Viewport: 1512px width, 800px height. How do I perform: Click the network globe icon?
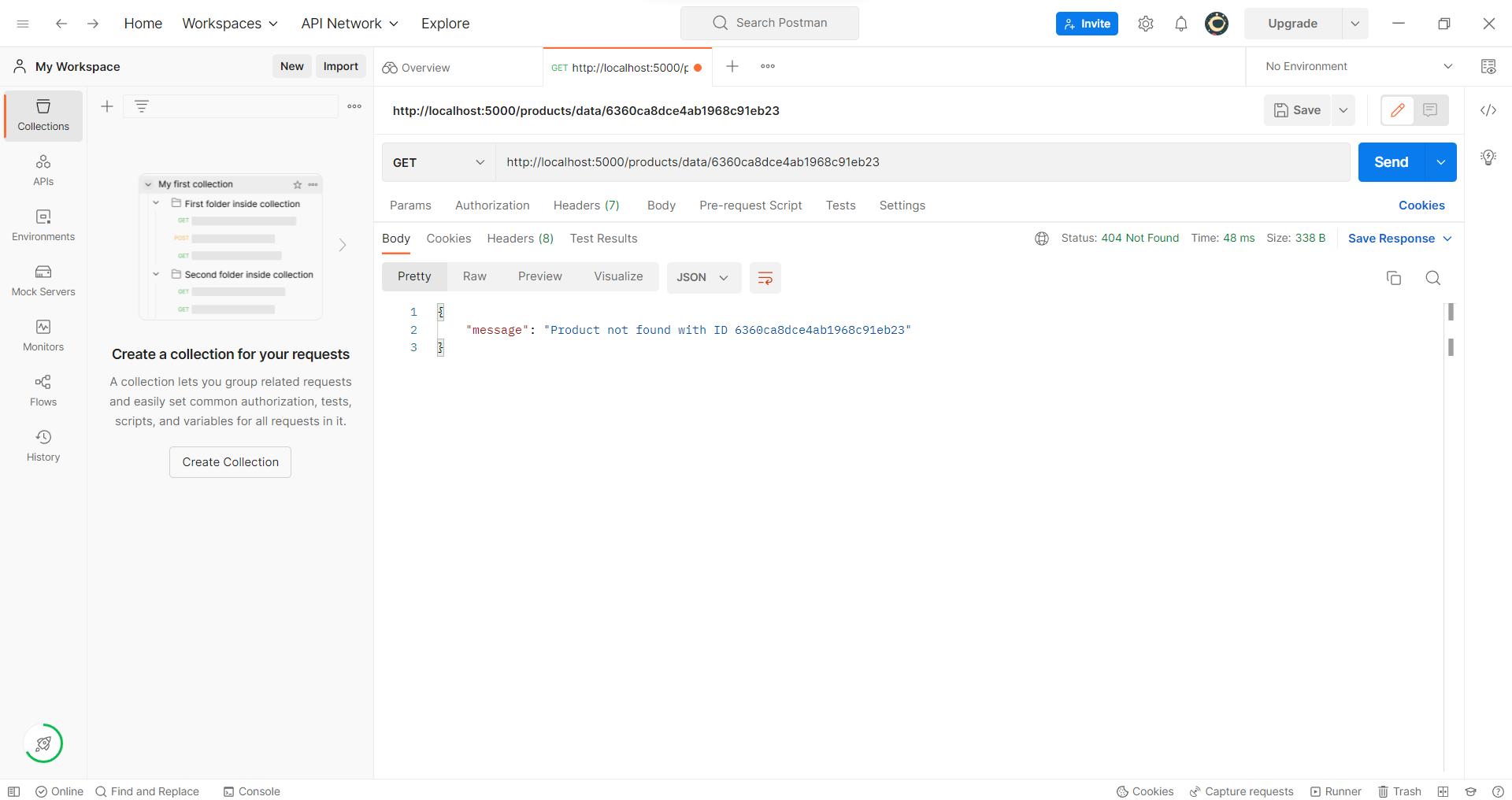[1042, 239]
